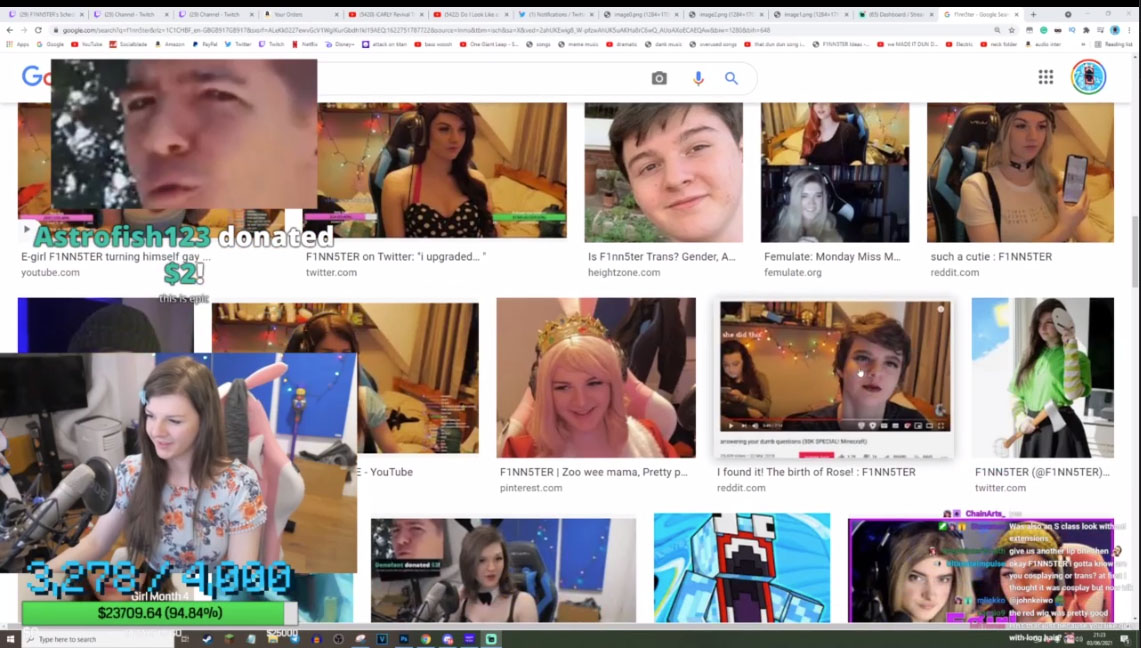Switch to the image1.png tab

pyautogui.click(x=812, y=15)
